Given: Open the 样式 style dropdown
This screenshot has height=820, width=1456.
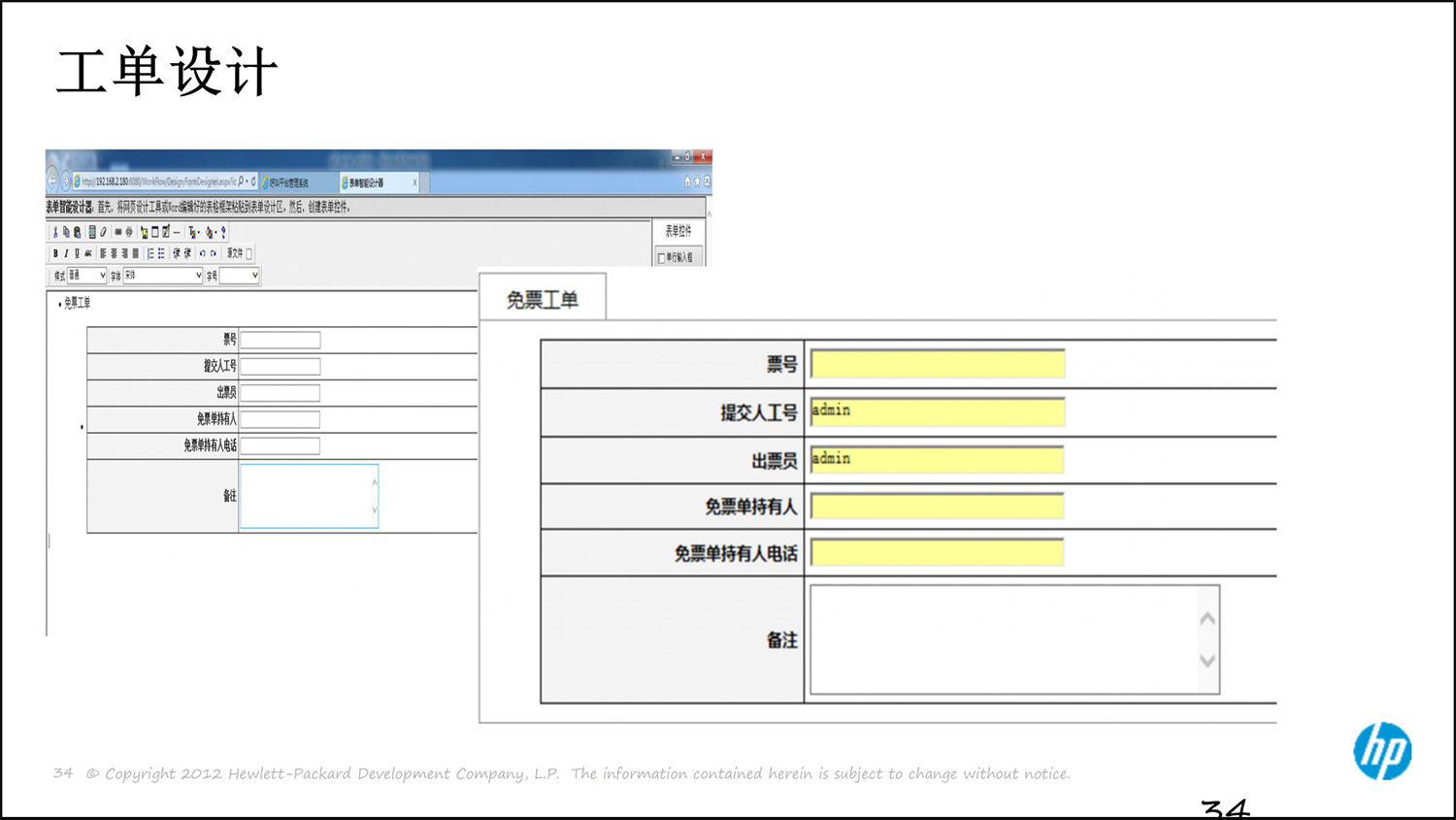Looking at the screenshot, I should pyautogui.click(x=86, y=275).
